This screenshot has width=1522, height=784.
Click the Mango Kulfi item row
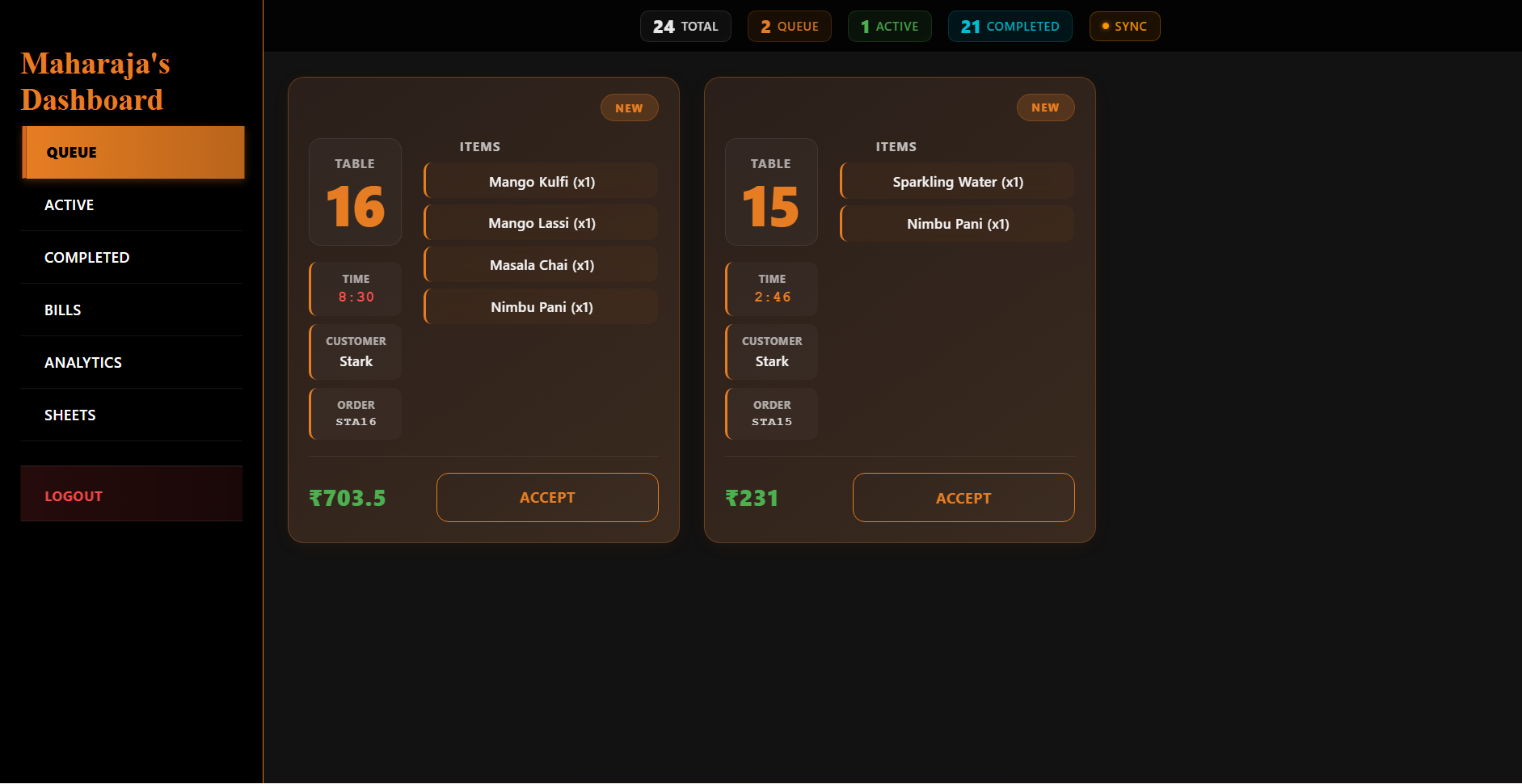click(542, 182)
